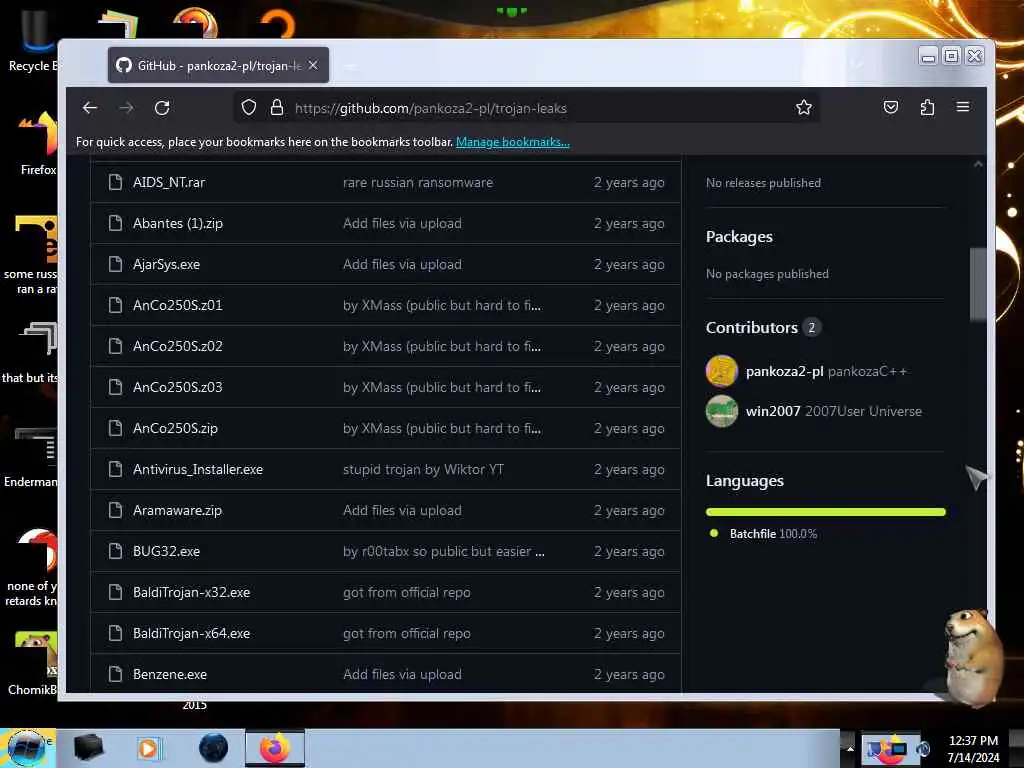The width and height of the screenshot is (1024, 768).
Task: Open the dark globe taskbar icon
Action: (213, 748)
